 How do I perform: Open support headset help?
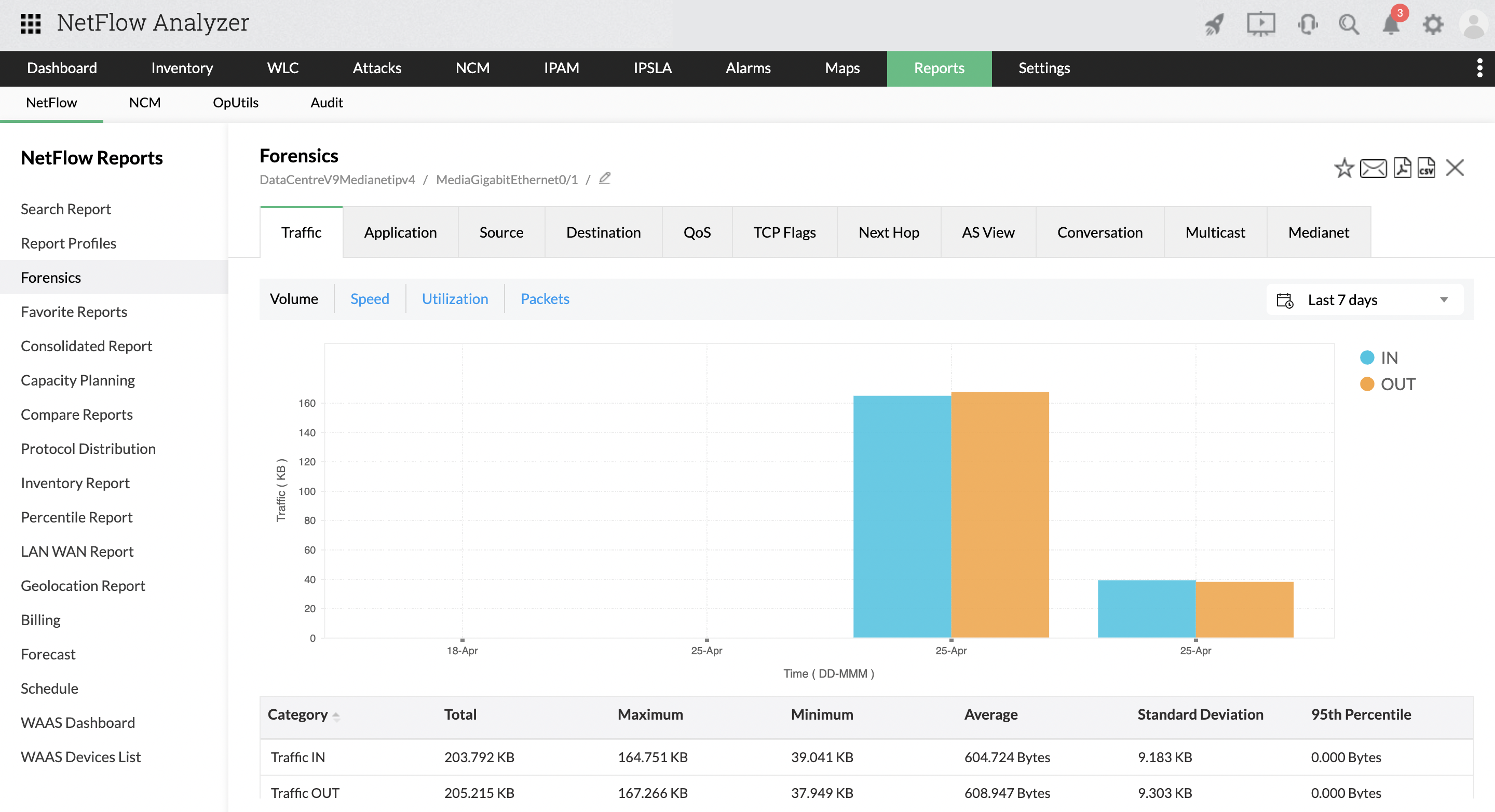coord(1308,25)
